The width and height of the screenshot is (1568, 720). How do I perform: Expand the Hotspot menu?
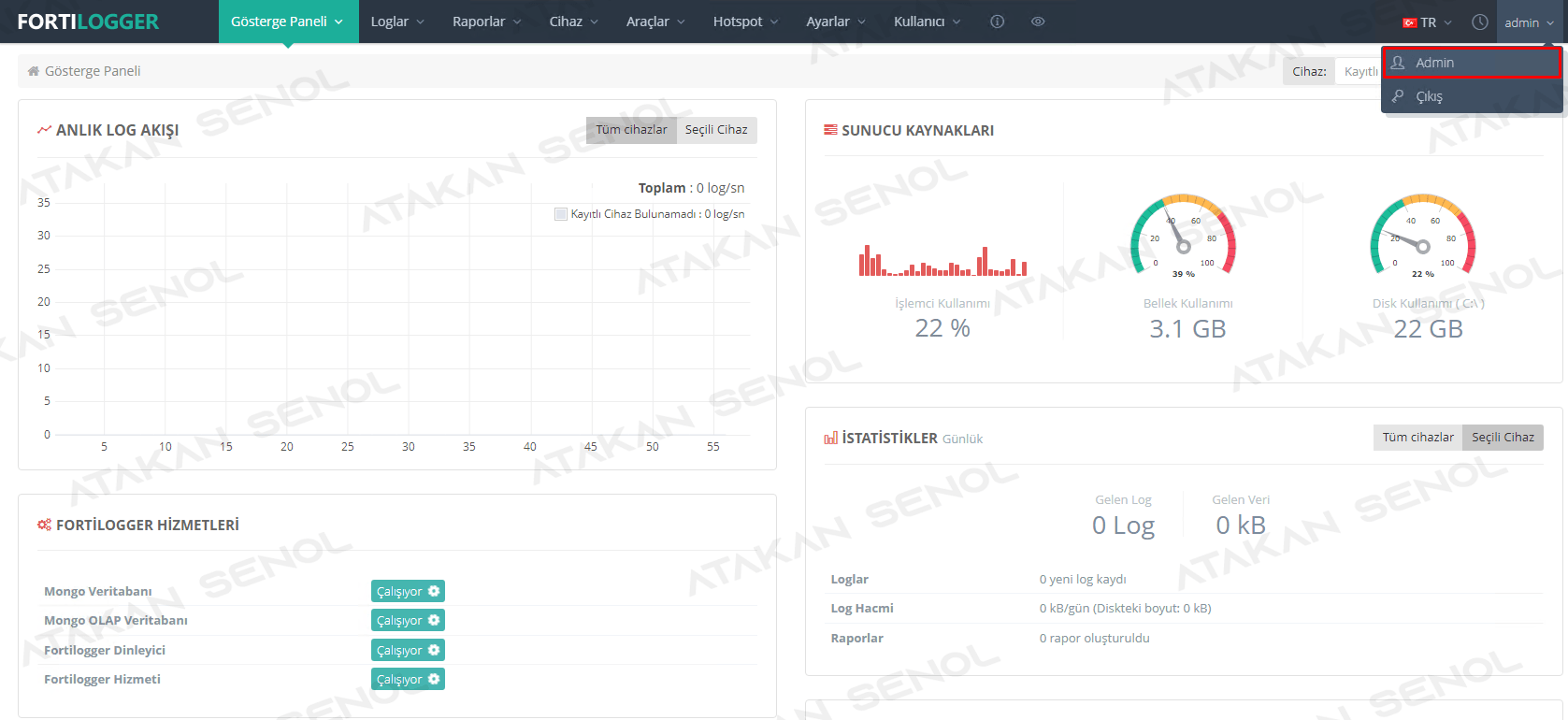[x=746, y=22]
